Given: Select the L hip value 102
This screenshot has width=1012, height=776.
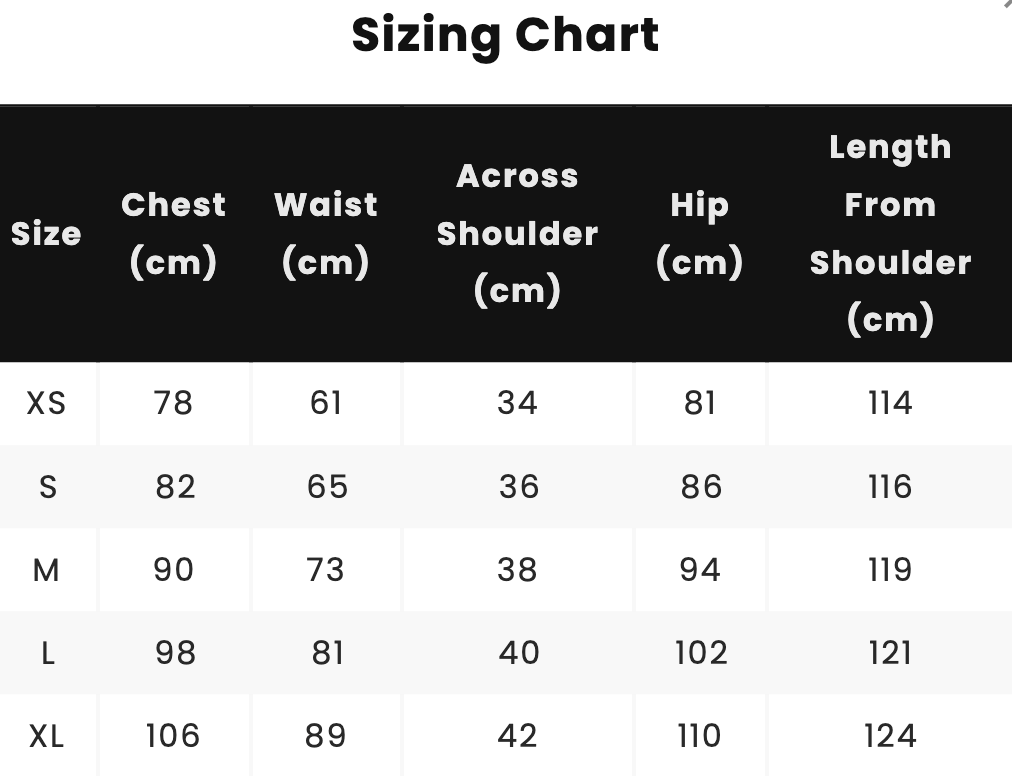Looking at the screenshot, I should coord(700,653).
